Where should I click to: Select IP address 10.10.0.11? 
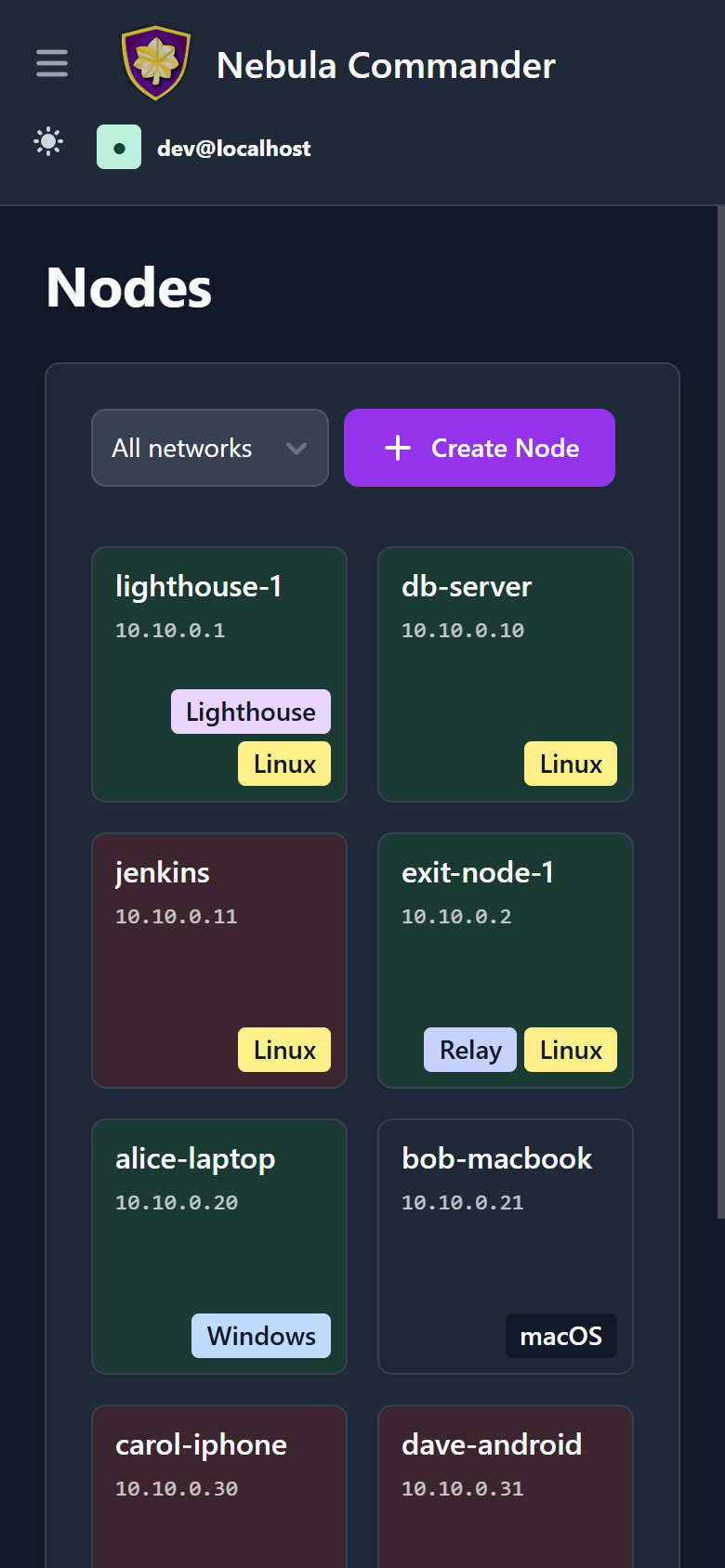point(177,917)
